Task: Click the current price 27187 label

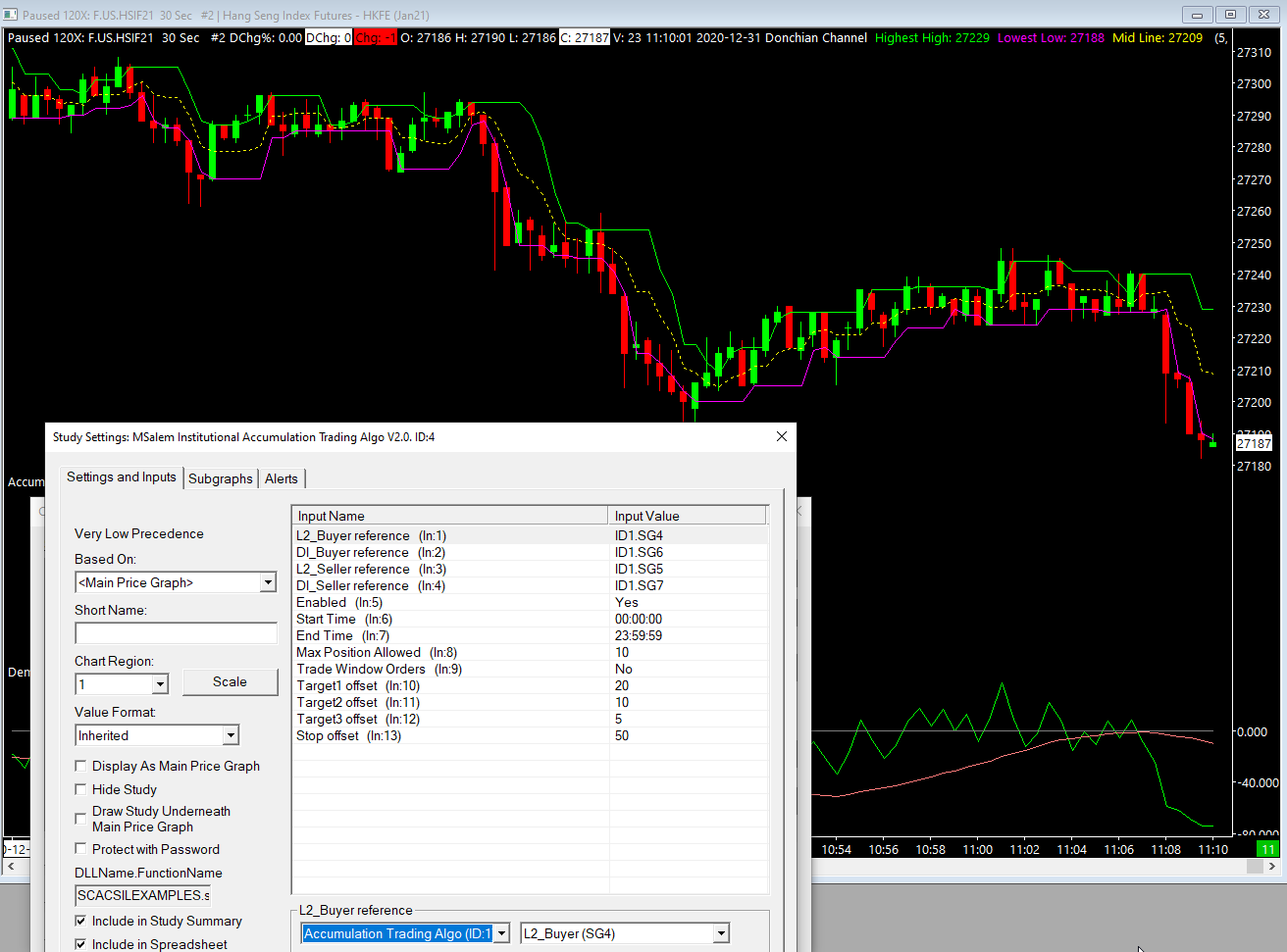Action: tap(1254, 444)
